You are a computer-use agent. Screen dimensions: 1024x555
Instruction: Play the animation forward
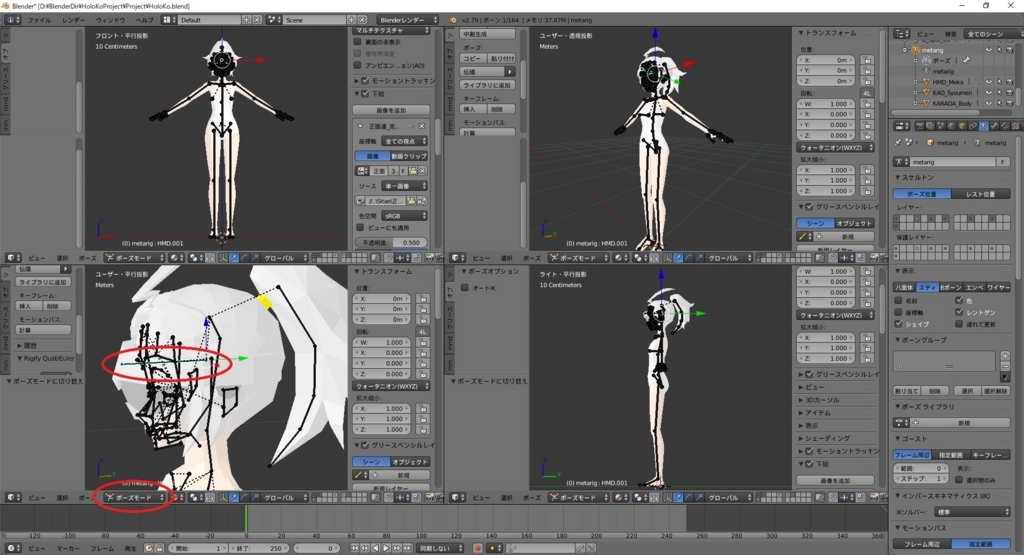[386, 548]
